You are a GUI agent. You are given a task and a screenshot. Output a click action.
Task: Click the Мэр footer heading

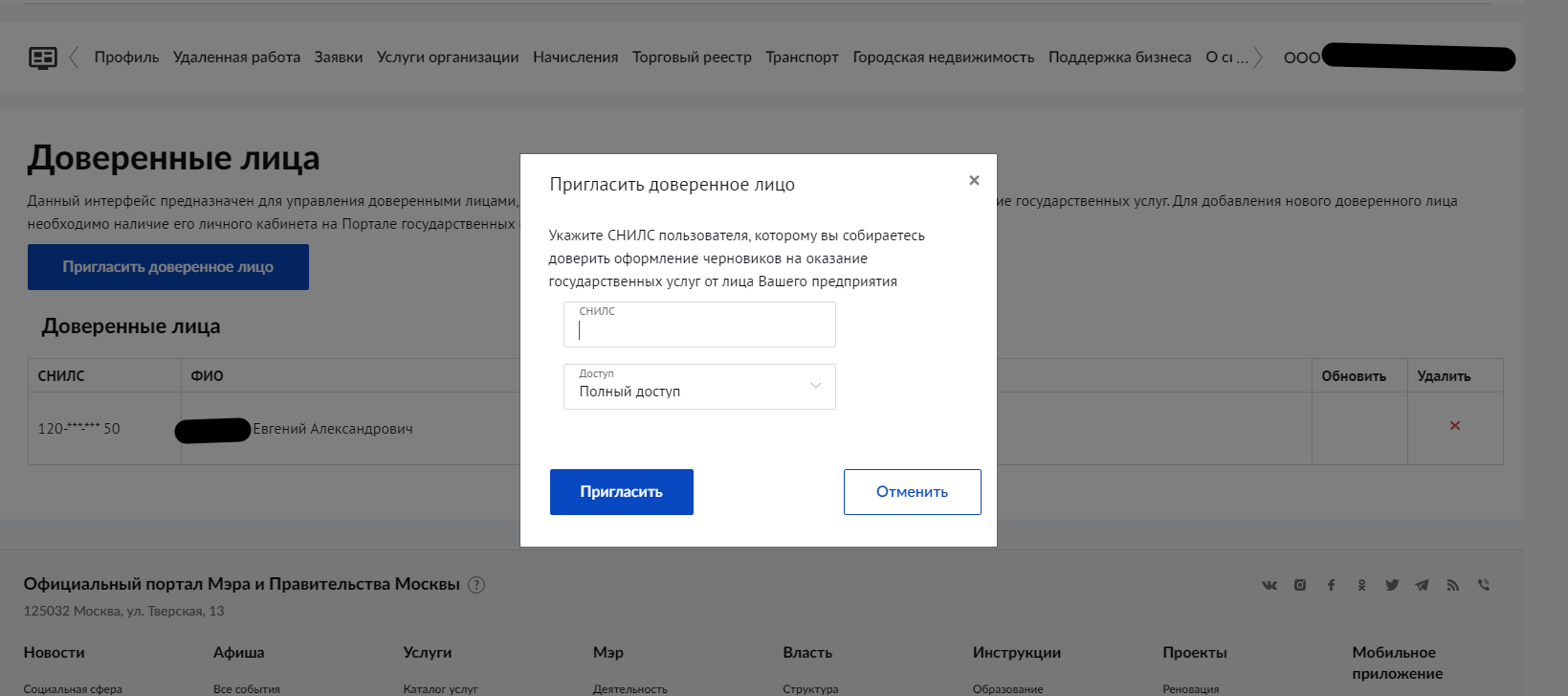(x=608, y=653)
